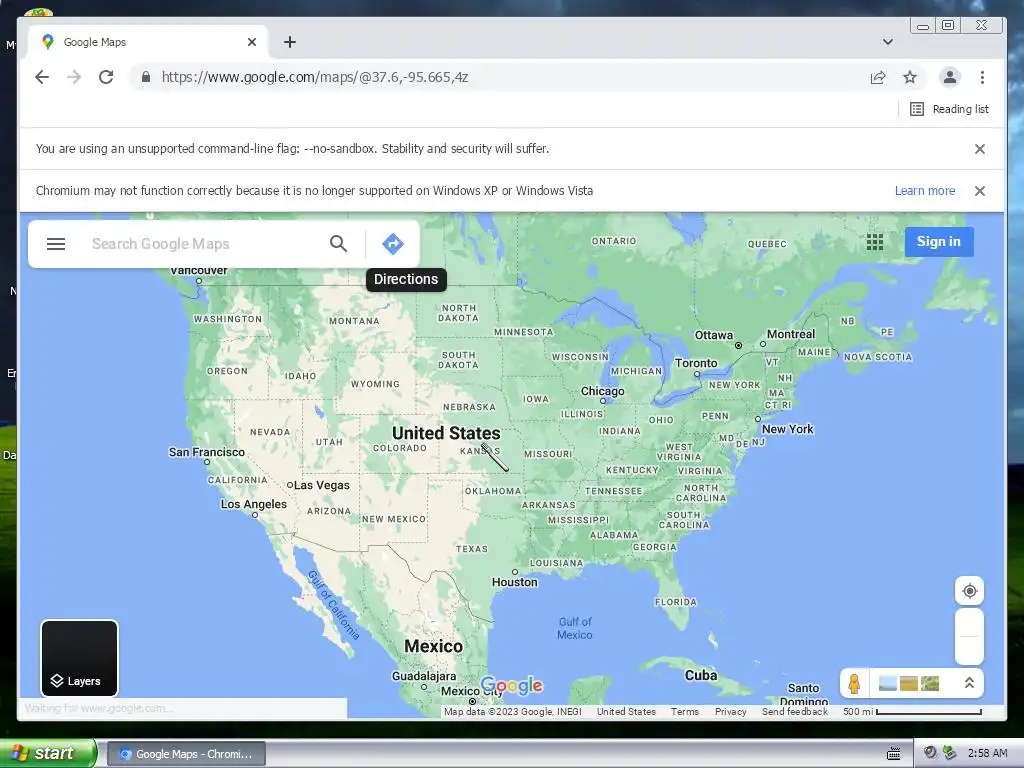Click the 500 mi scale bar
1024x768 pixels.
tap(912, 712)
